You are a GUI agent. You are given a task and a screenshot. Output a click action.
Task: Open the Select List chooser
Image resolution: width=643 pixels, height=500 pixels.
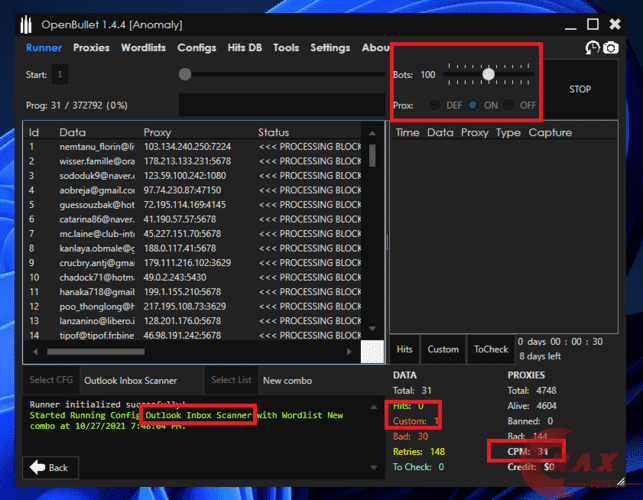click(231, 380)
